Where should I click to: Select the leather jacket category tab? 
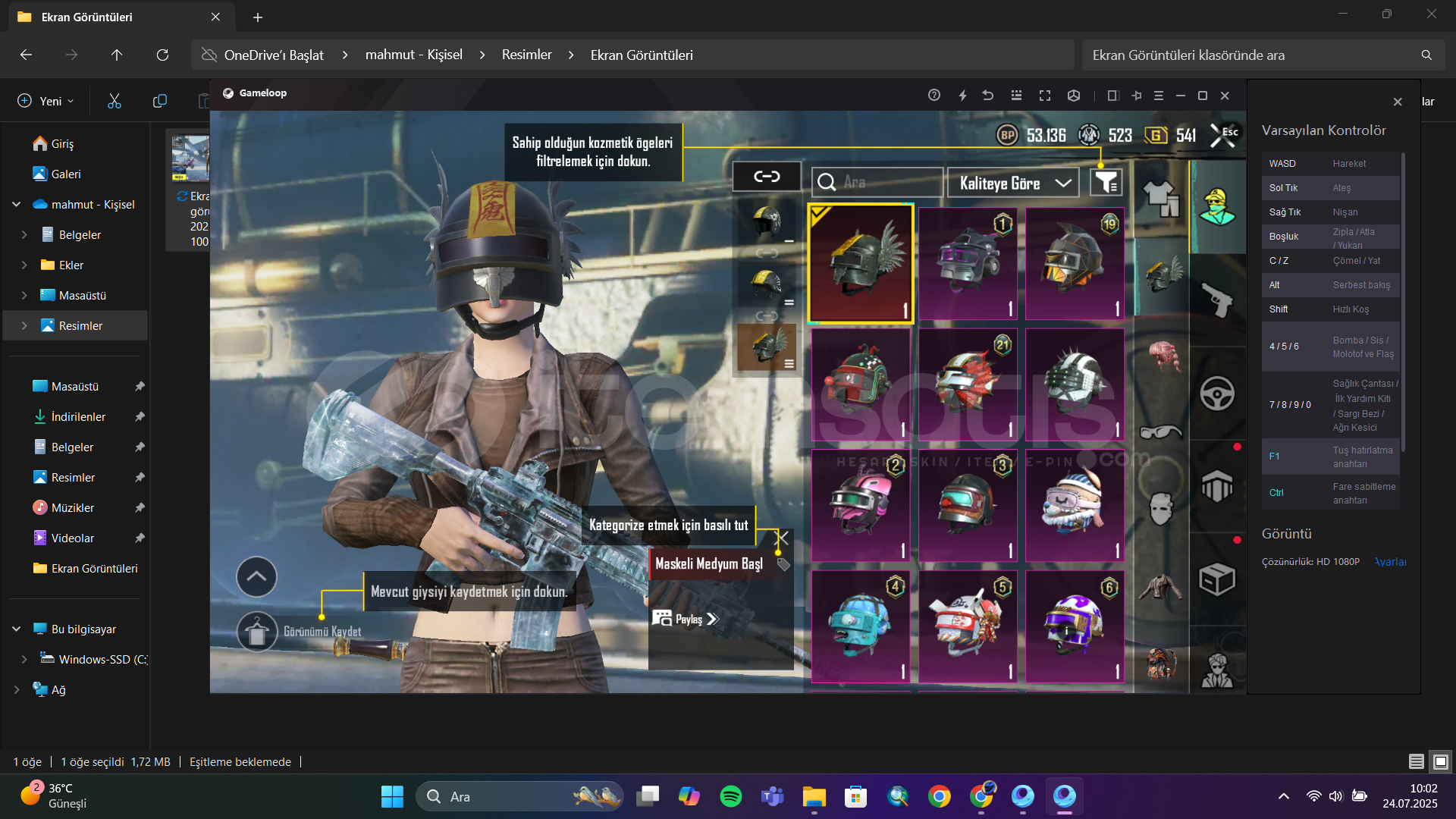(x=1161, y=586)
